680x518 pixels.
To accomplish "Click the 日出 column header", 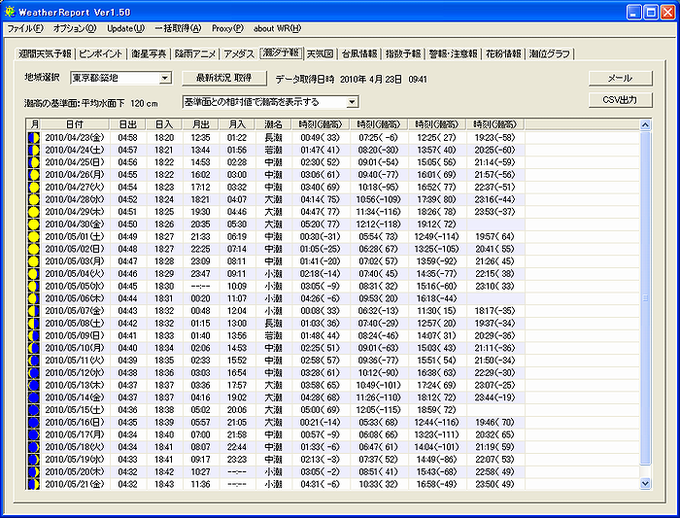I will point(128,125).
